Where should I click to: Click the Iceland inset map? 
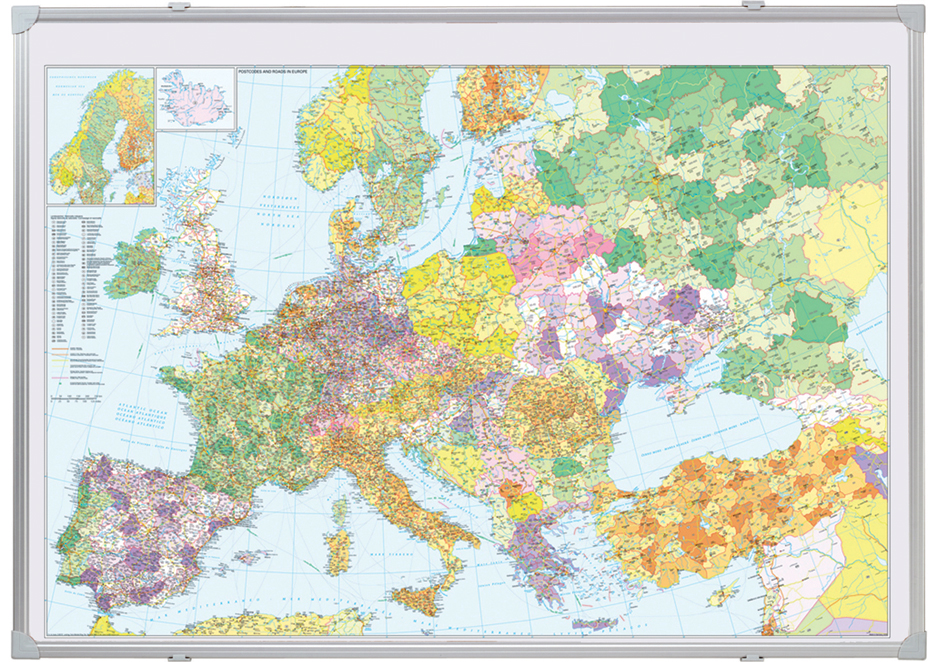pos(196,99)
